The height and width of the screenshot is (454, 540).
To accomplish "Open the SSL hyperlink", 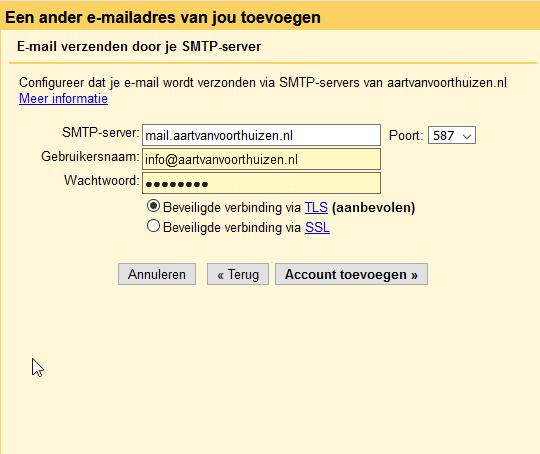I will [x=317, y=227].
